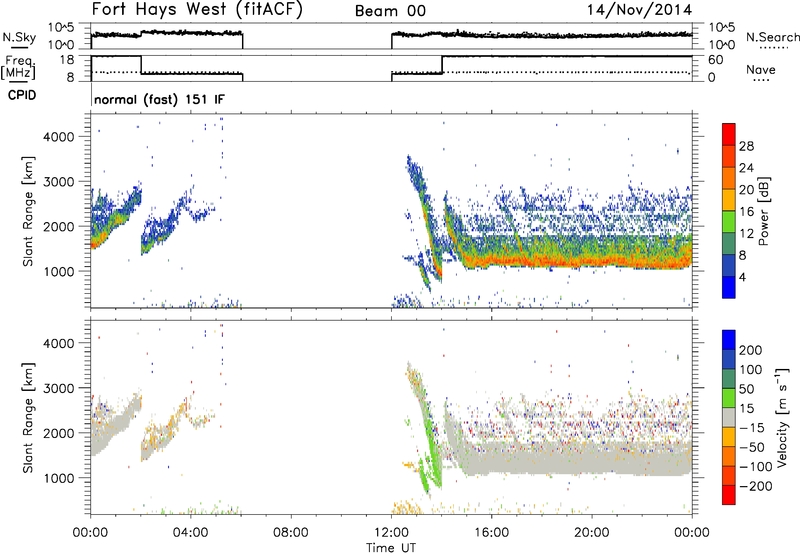Click the 'Power [dB]' color bar label

pyautogui.click(x=764, y=211)
